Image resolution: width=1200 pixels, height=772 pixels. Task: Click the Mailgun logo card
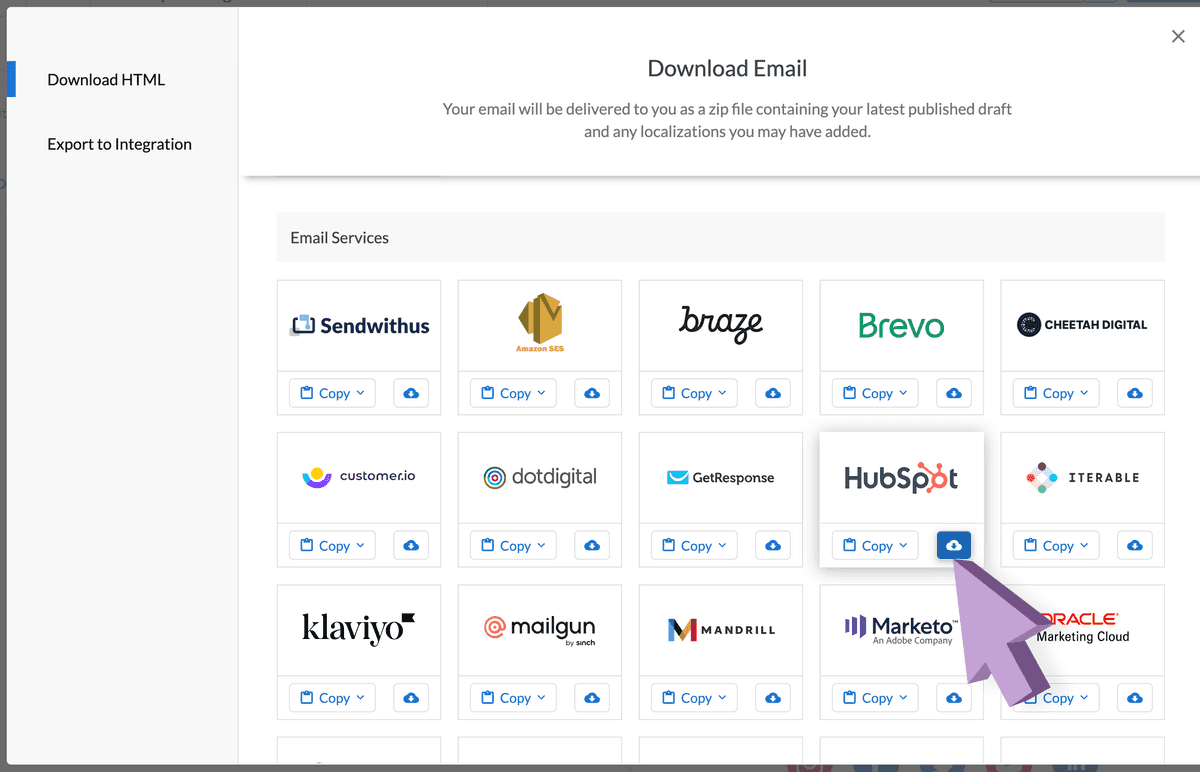point(540,629)
